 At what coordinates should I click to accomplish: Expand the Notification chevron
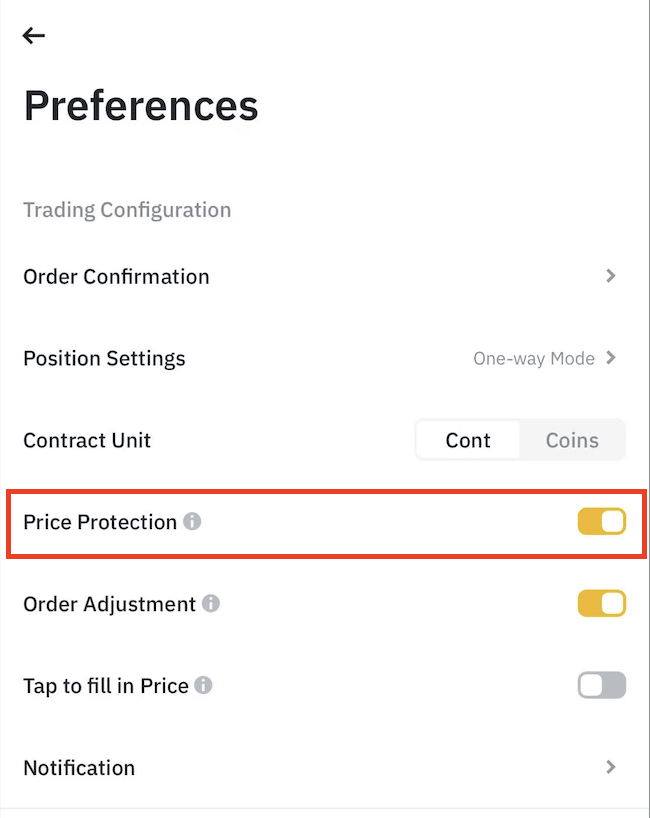(611, 768)
